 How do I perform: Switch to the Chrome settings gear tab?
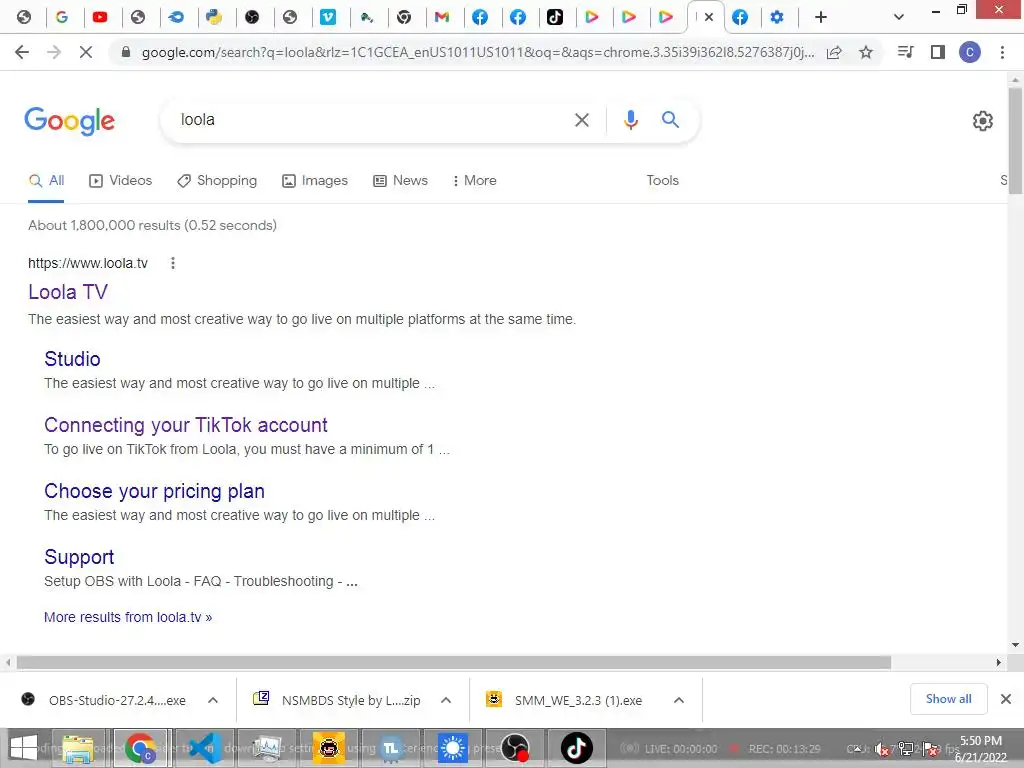tap(776, 17)
